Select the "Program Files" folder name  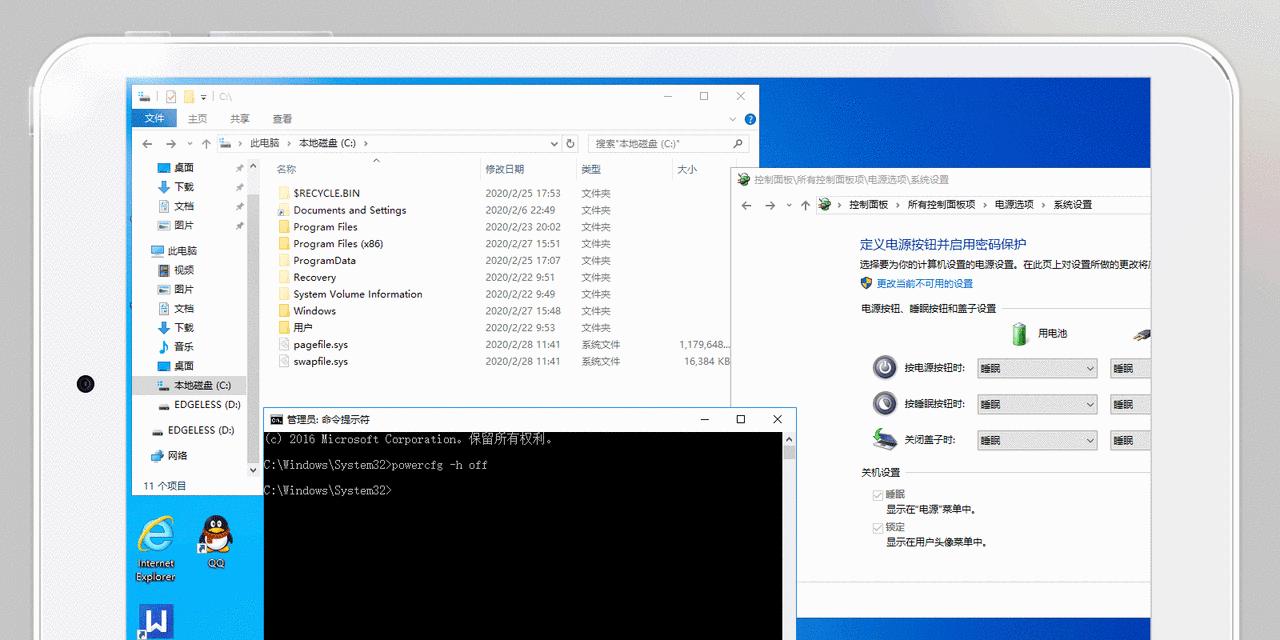325,227
